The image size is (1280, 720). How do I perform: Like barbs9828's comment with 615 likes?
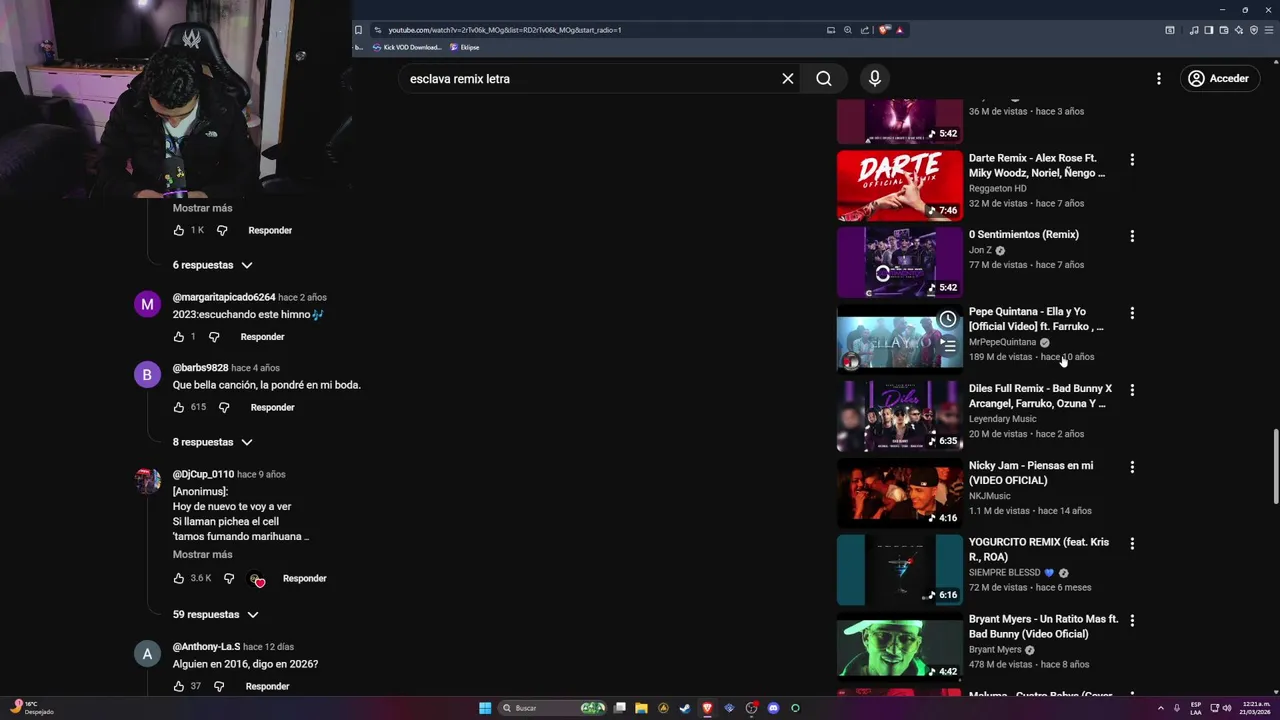(x=179, y=407)
